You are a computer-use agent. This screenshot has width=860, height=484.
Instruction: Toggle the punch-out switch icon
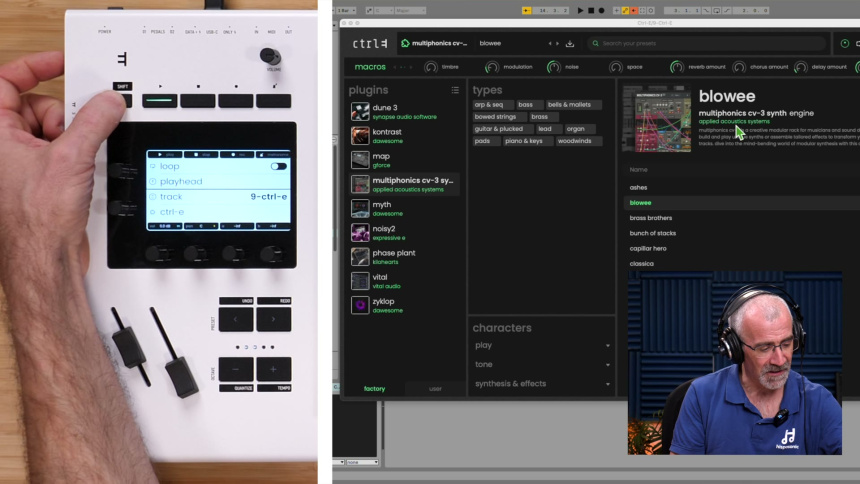[x=726, y=10]
